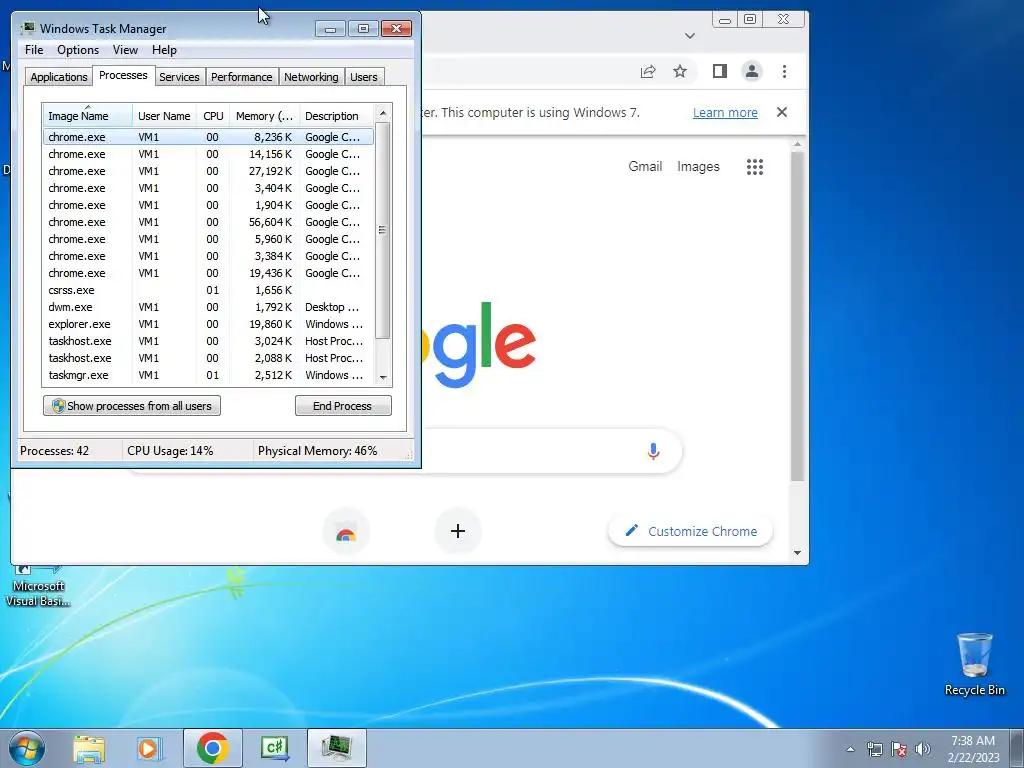Image resolution: width=1024 pixels, height=768 pixels.
Task: Click process list scroll down arrow
Action: pos(383,377)
